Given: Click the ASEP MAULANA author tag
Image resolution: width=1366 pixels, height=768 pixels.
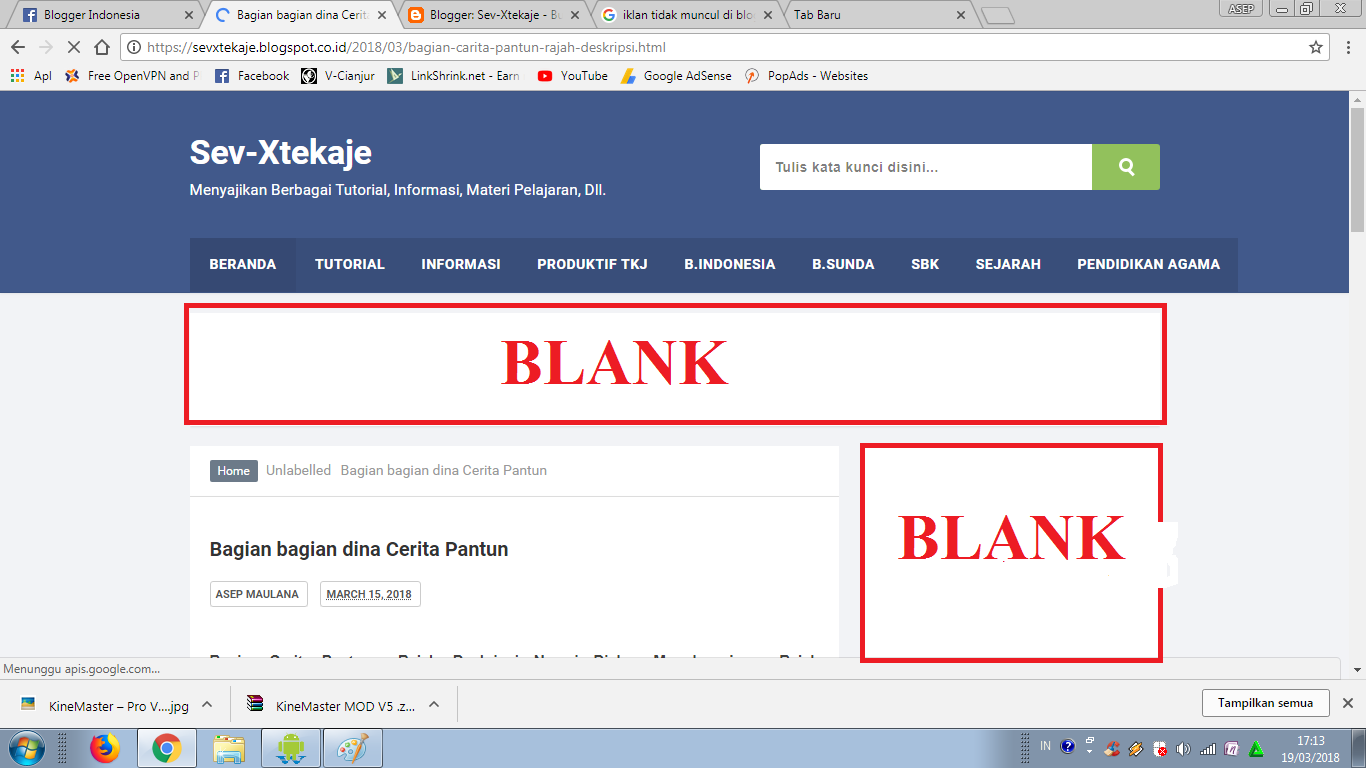Looking at the screenshot, I should 258,594.
